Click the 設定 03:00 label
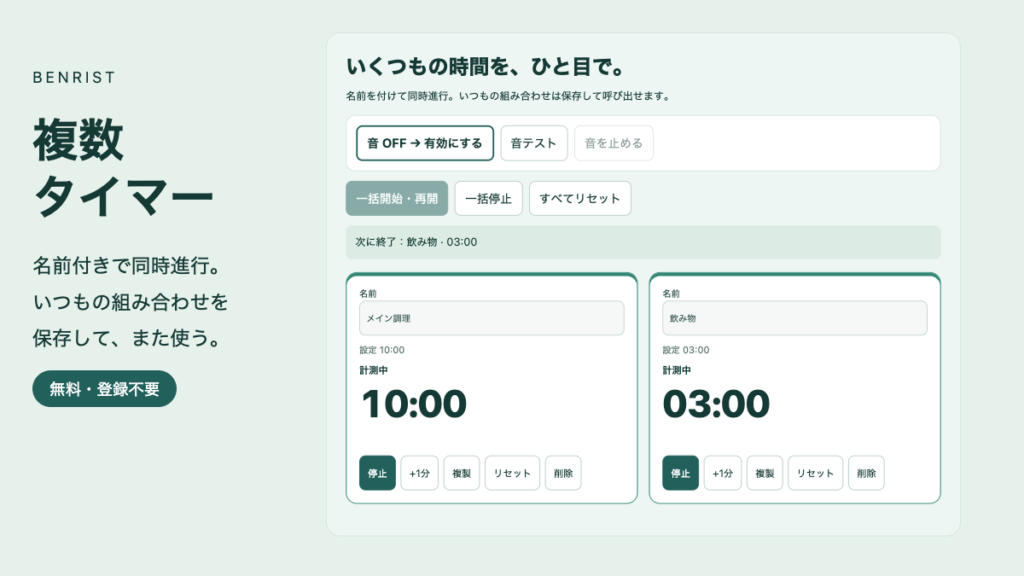1024x576 pixels. (x=686, y=350)
